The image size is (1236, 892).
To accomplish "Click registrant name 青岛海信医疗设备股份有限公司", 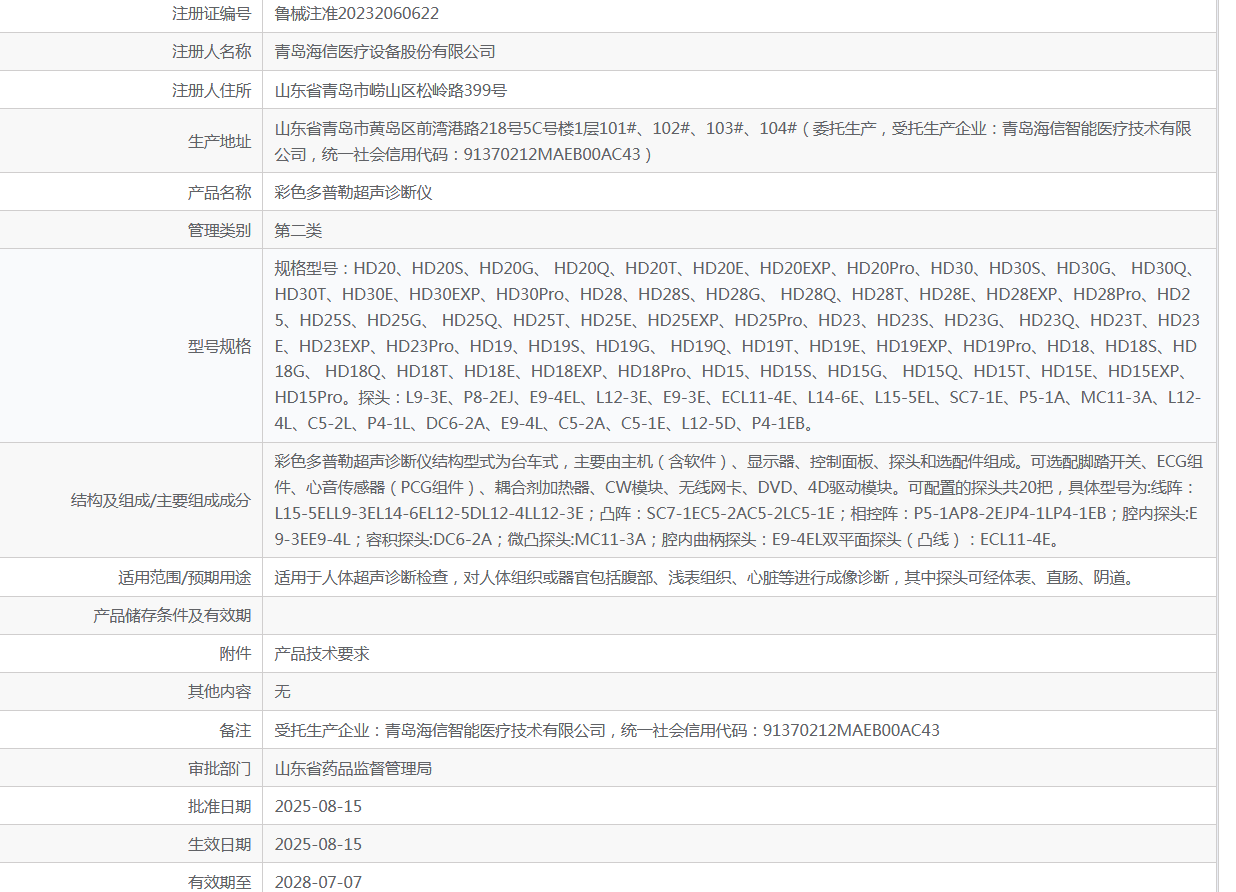I will (385, 51).
